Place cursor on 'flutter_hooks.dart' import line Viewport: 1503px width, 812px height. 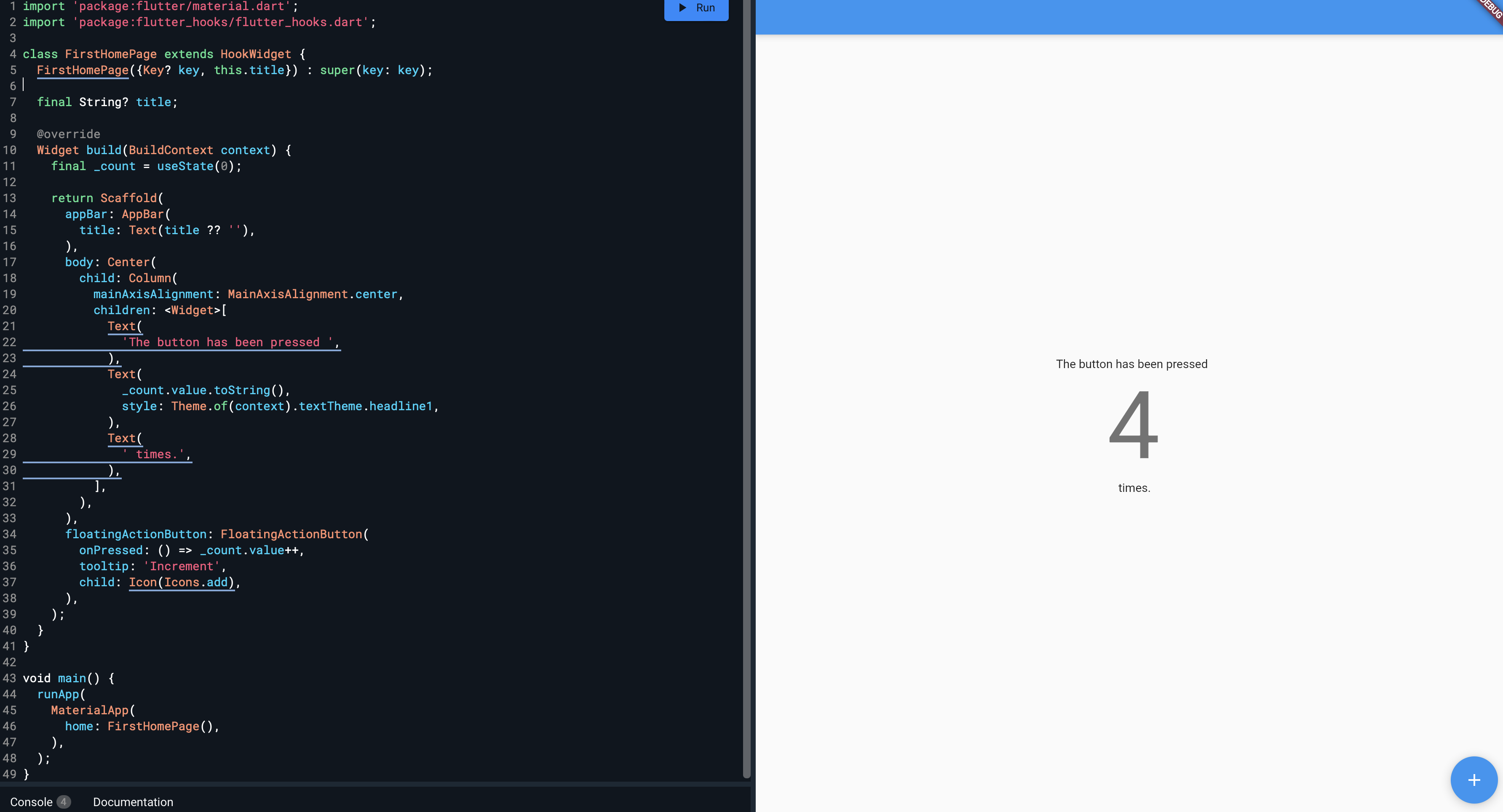click(198, 22)
